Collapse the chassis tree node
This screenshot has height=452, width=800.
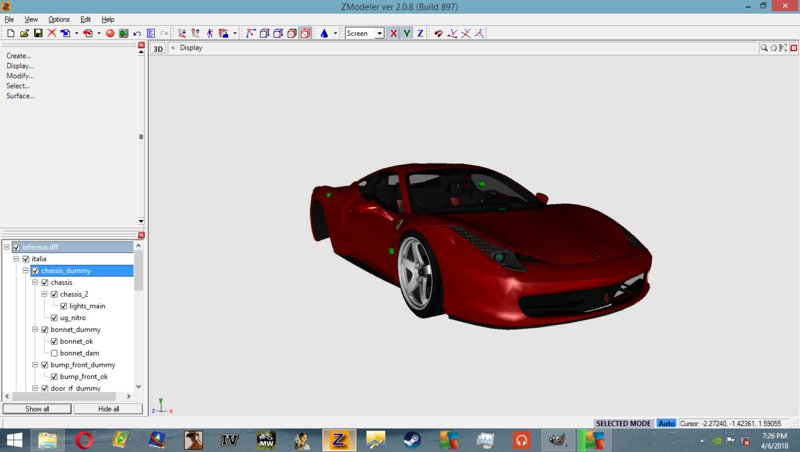pyautogui.click(x=35, y=282)
